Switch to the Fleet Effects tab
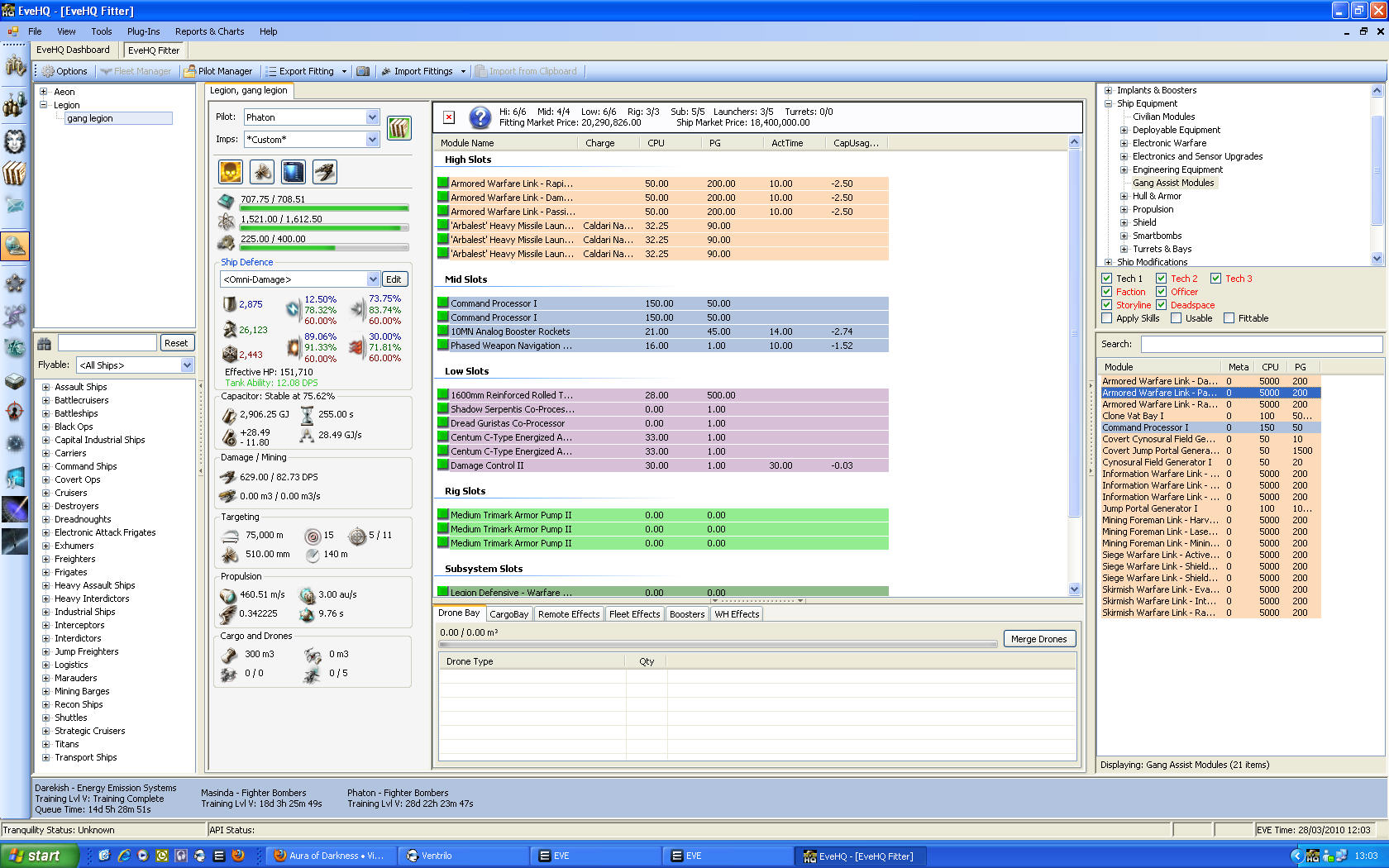This screenshot has width=1389, height=868. [x=634, y=614]
